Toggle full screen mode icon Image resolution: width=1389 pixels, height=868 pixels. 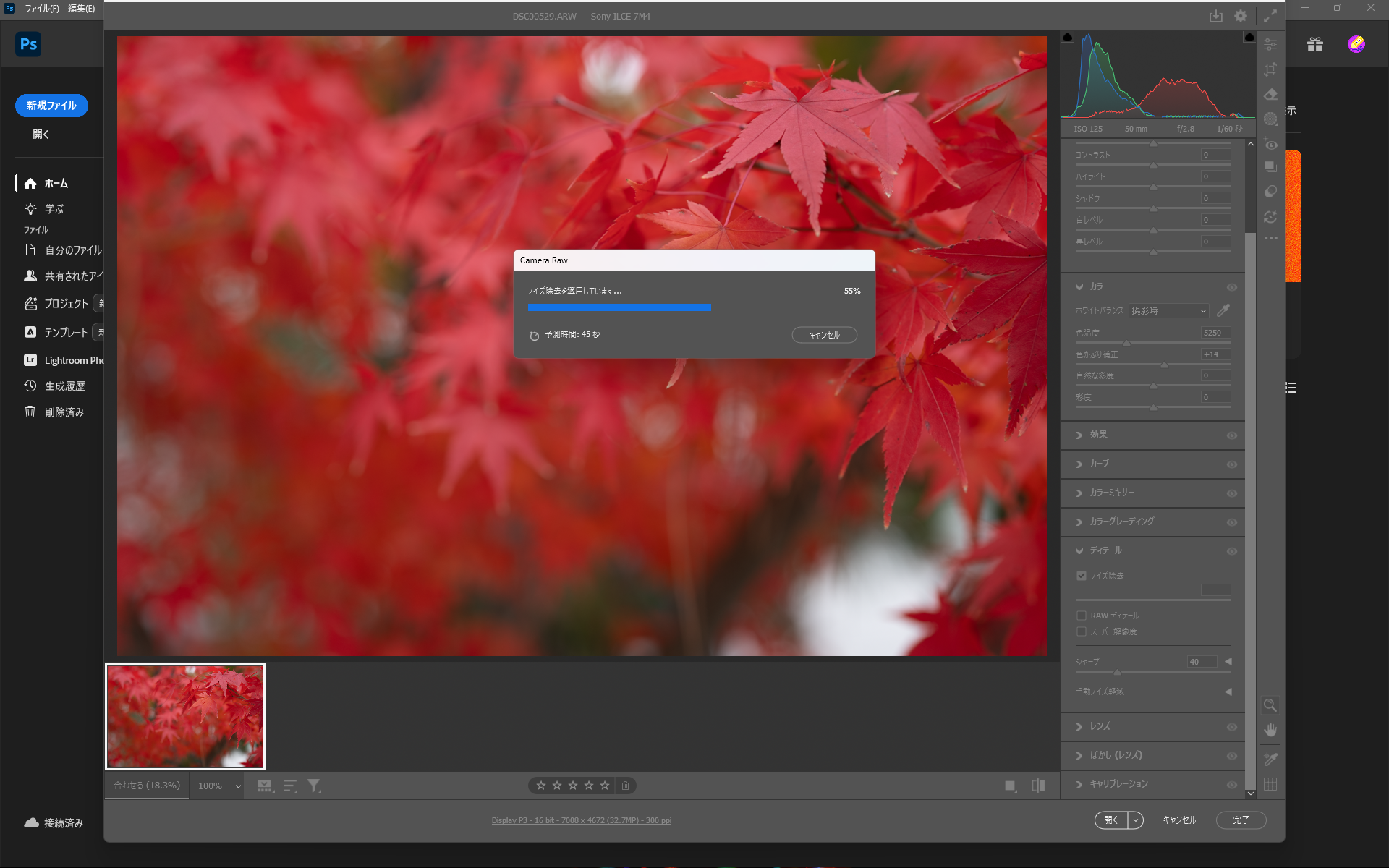(1270, 16)
